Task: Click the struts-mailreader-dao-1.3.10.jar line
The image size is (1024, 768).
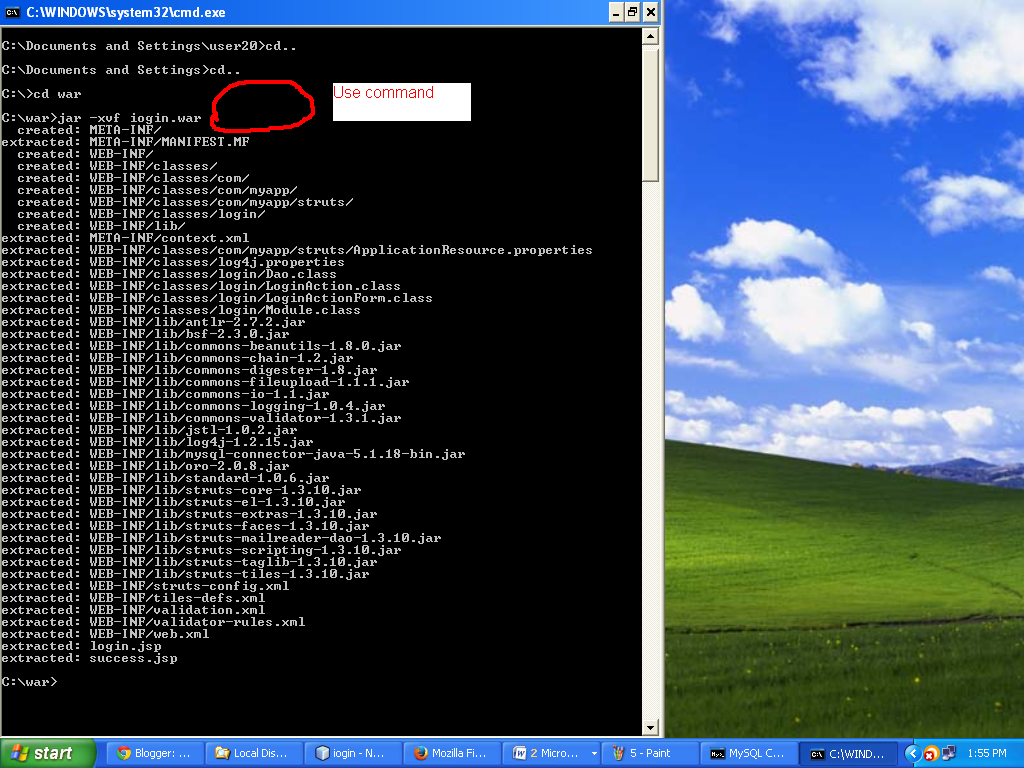Action: 221,538
